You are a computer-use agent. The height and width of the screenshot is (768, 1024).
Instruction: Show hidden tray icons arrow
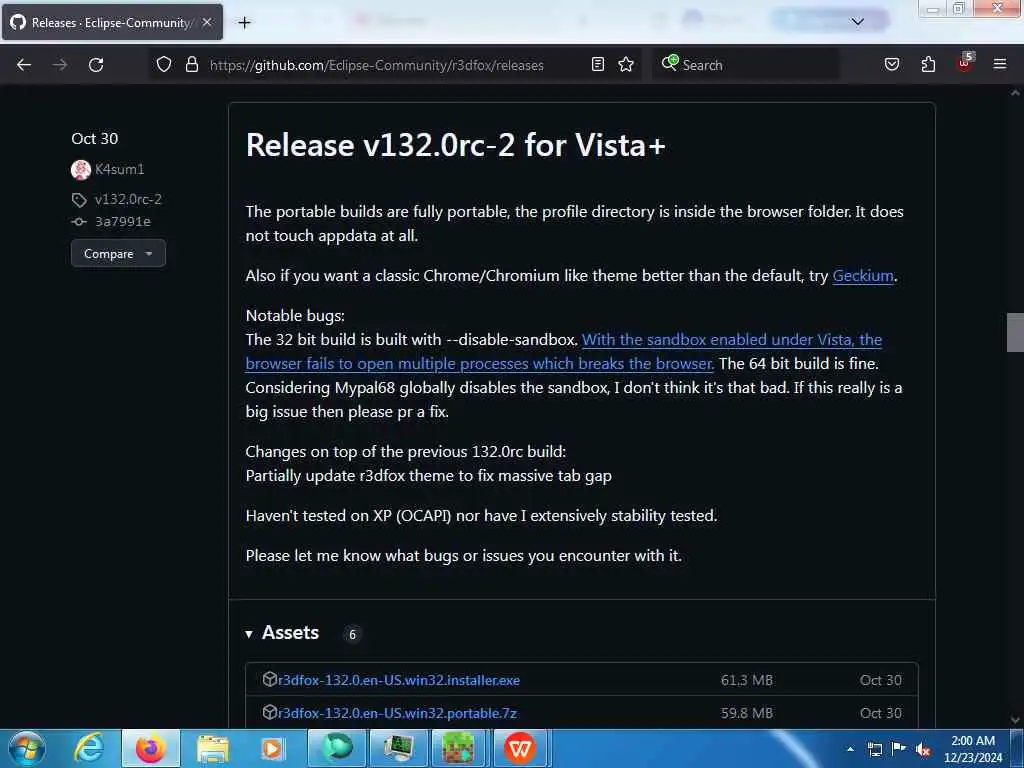point(850,749)
